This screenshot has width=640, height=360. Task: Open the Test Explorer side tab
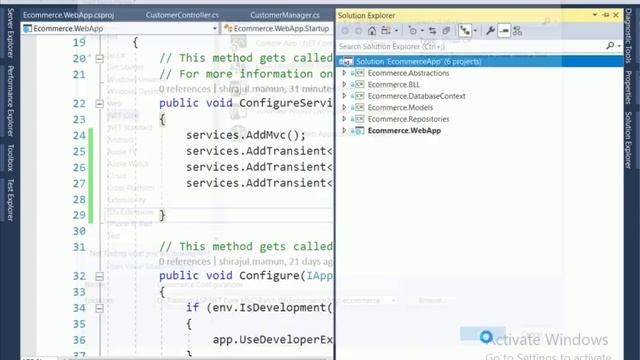tap(11, 200)
